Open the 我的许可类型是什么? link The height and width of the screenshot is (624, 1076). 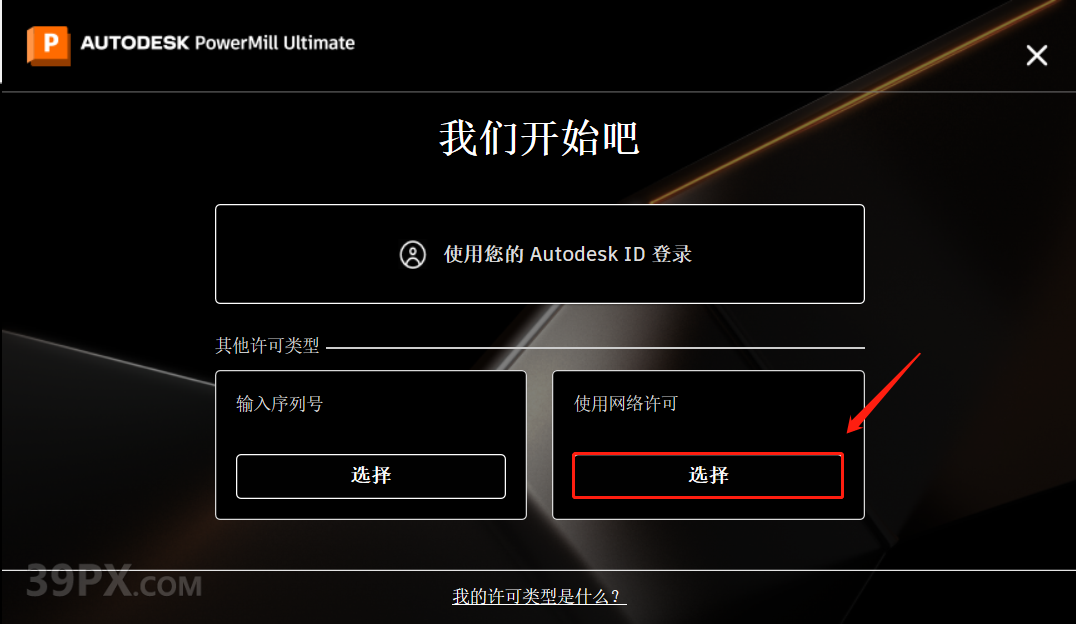pos(539,596)
